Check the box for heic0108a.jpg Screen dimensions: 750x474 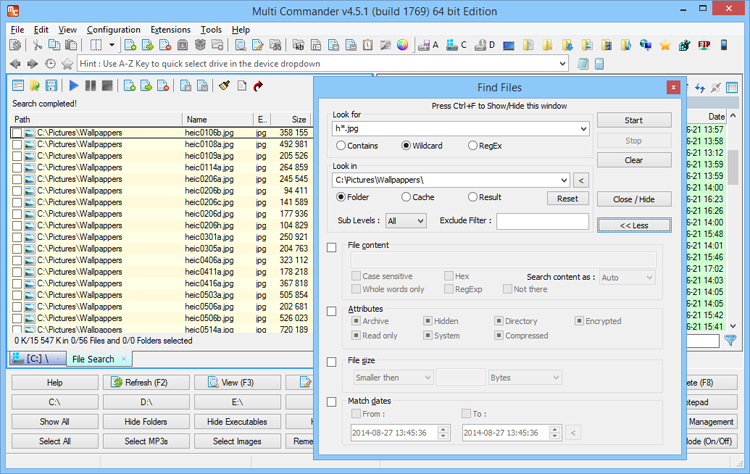pos(17,144)
